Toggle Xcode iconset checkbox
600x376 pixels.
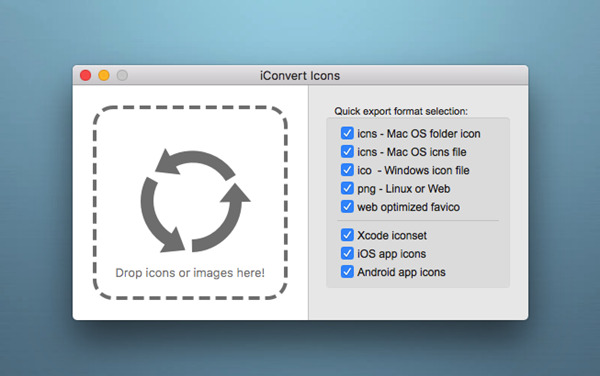pyautogui.click(x=347, y=235)
